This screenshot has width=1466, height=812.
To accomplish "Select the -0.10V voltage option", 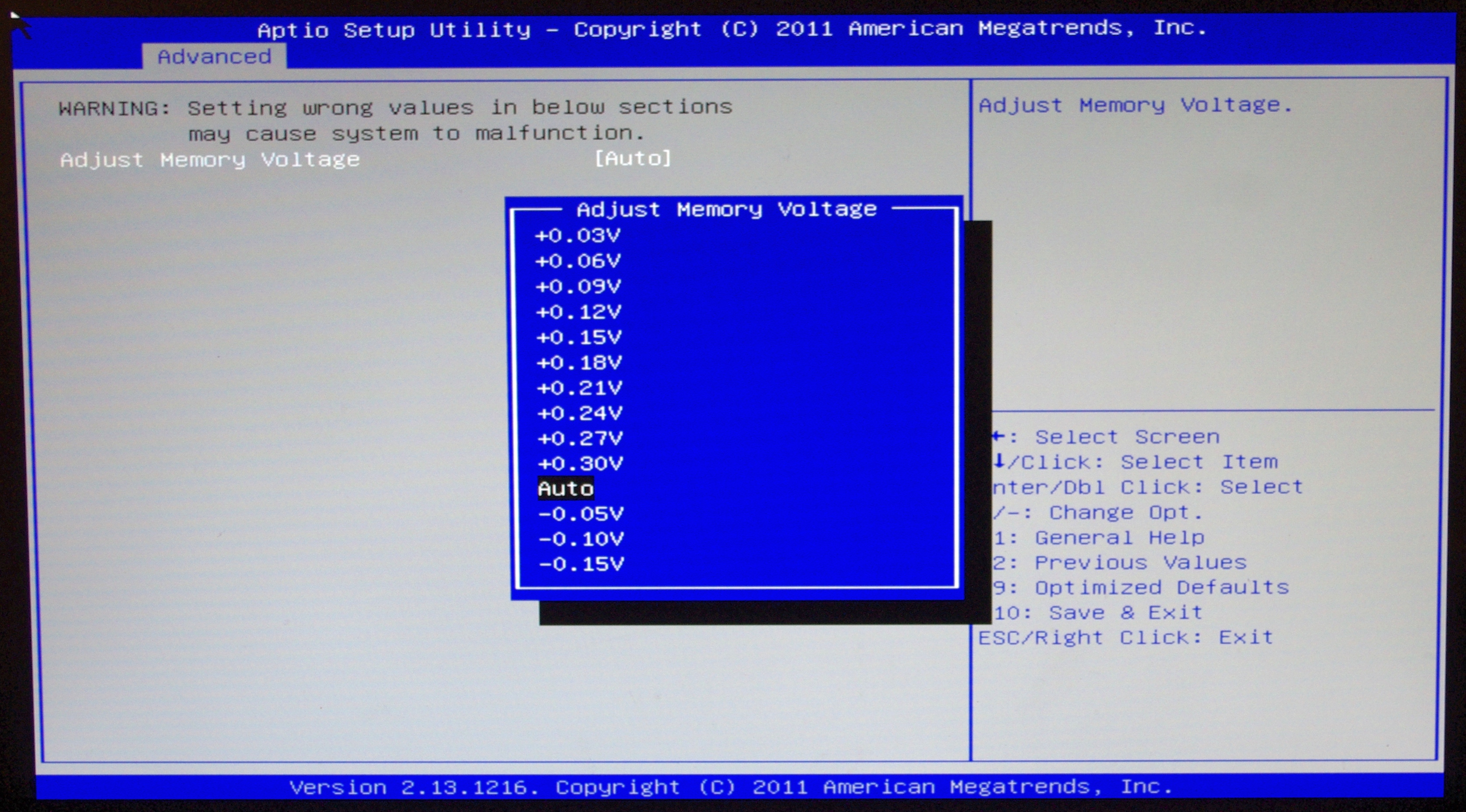I will click(581, 539).
